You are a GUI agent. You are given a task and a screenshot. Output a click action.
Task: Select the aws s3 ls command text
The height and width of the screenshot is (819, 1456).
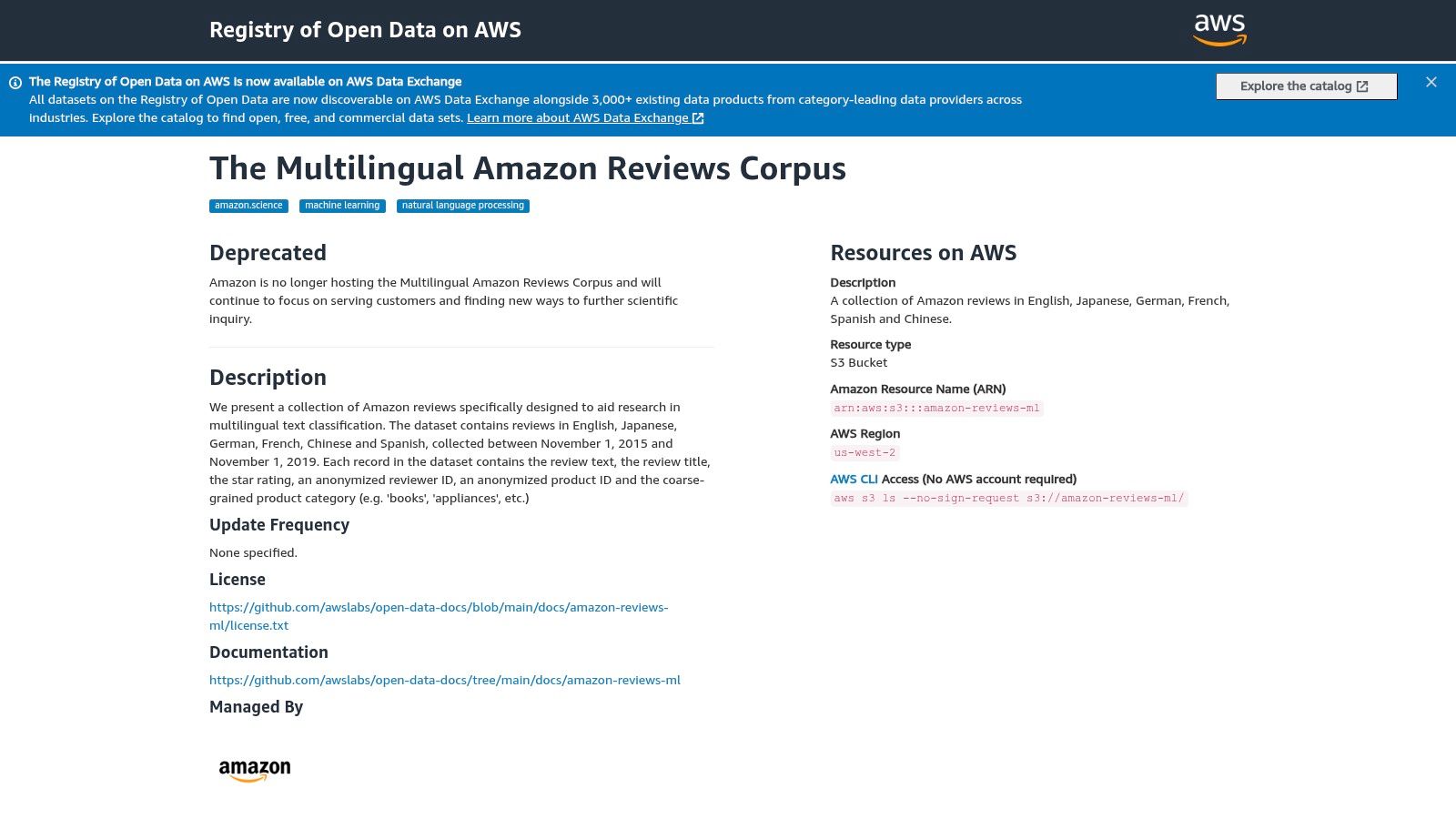(1009, 498)
